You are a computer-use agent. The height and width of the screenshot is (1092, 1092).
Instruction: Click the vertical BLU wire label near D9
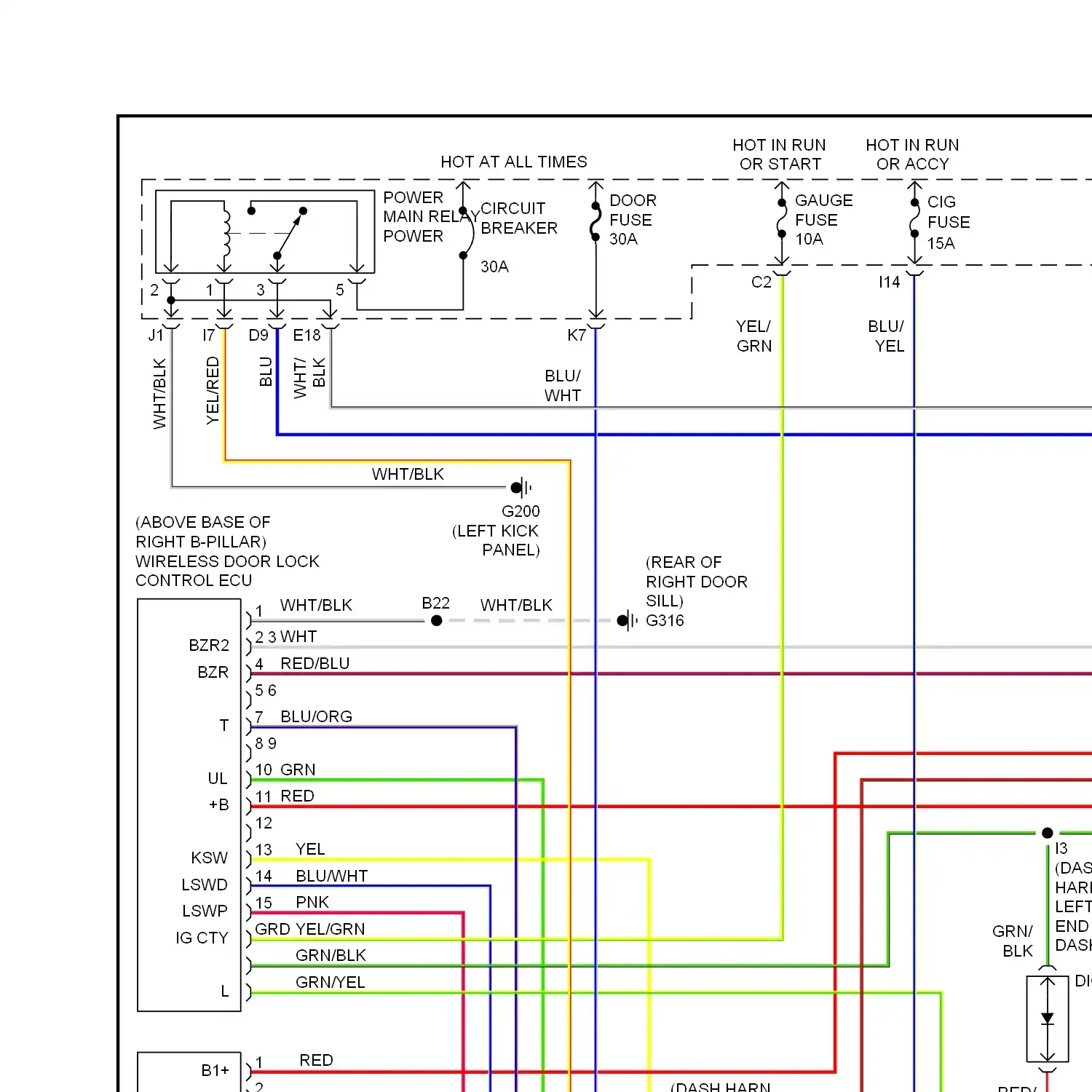(x=266, y=372)
